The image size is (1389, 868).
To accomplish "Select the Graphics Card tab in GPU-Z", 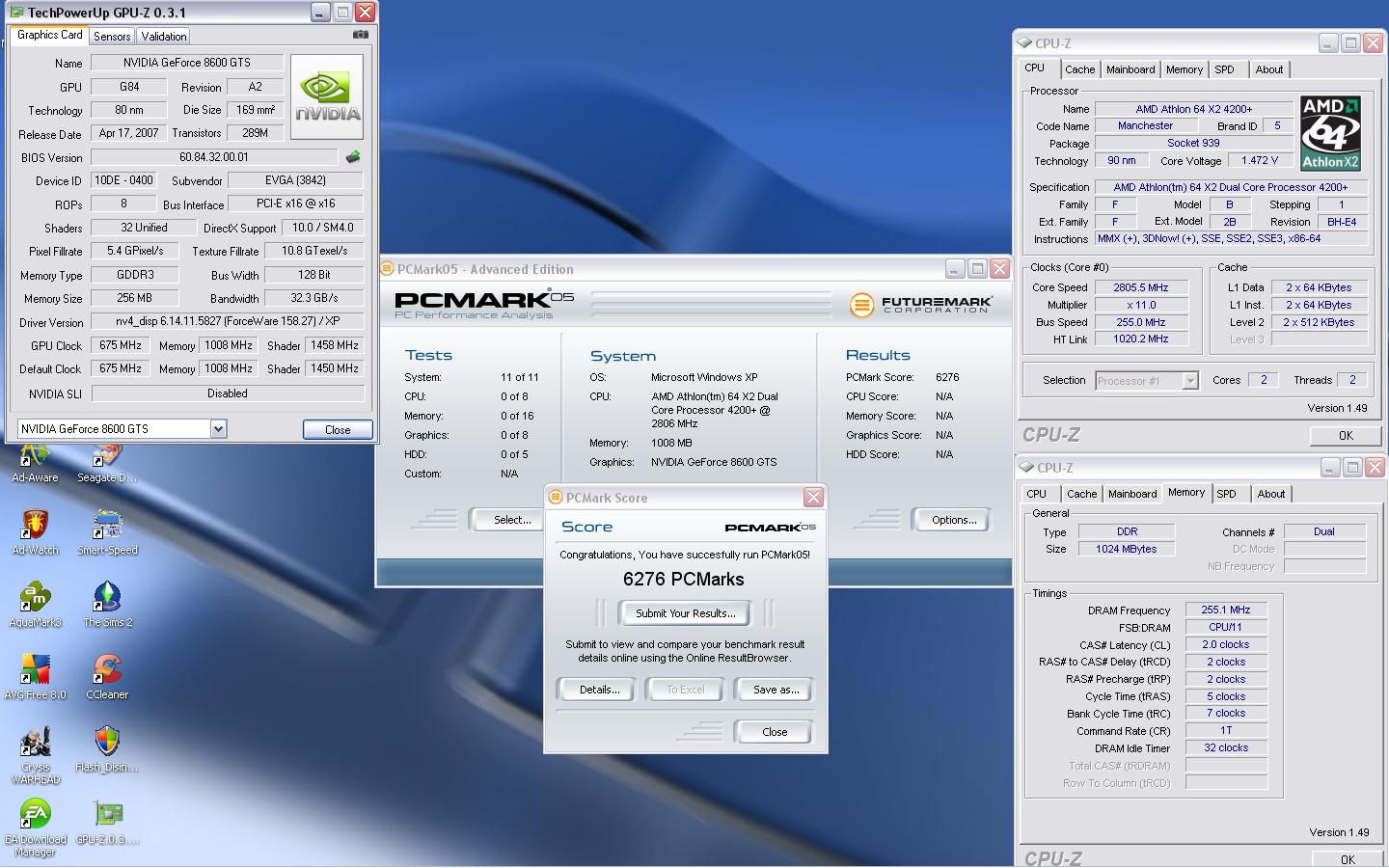I will pyautogui.click(x=50, y=35).
